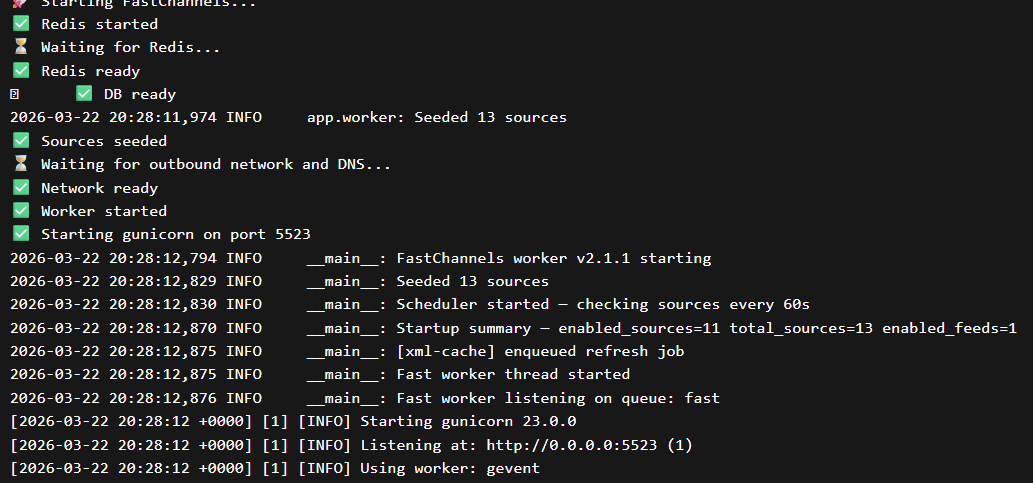Click the hourglass icon before outbound network wait
1033x483 pixels.
pos(20,164)
